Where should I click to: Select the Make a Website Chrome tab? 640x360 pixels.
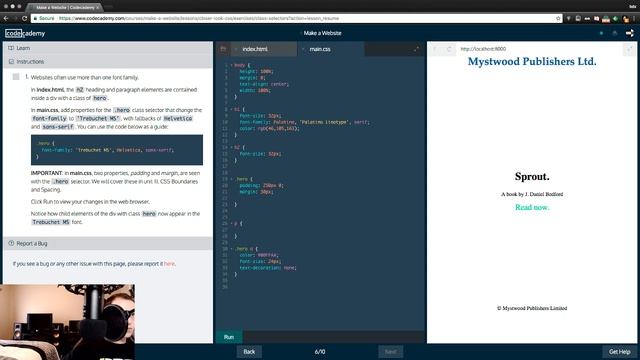pyautogui.click(x=65, y=7)
